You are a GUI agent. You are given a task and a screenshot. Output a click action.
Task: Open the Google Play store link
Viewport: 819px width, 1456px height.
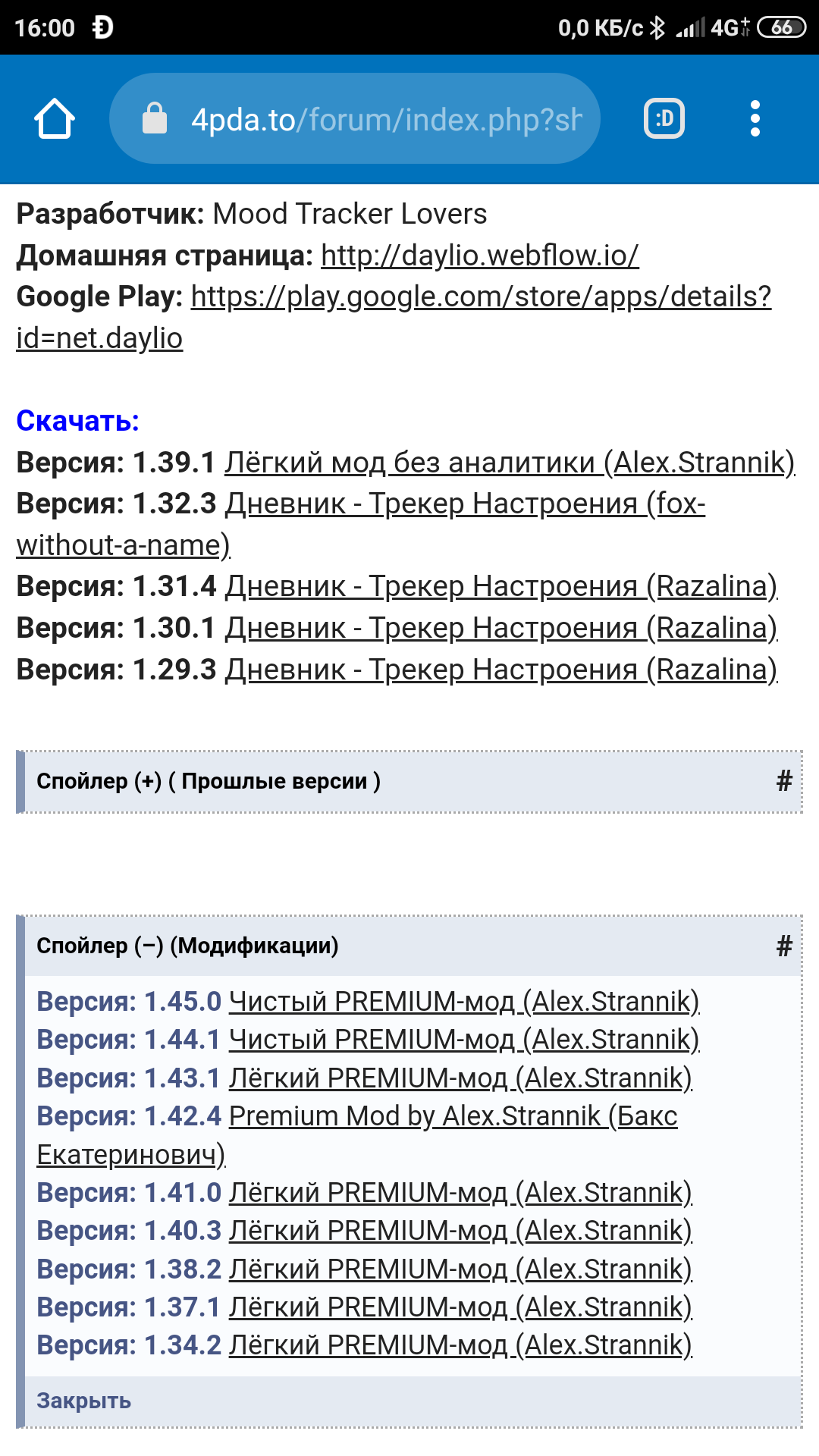tap(394, 317)
